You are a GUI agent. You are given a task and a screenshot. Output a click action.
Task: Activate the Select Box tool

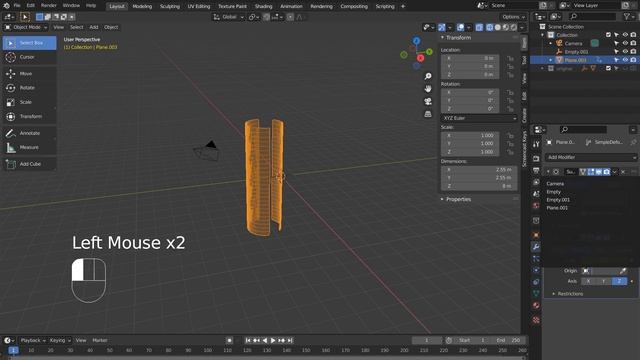[29, 43]
